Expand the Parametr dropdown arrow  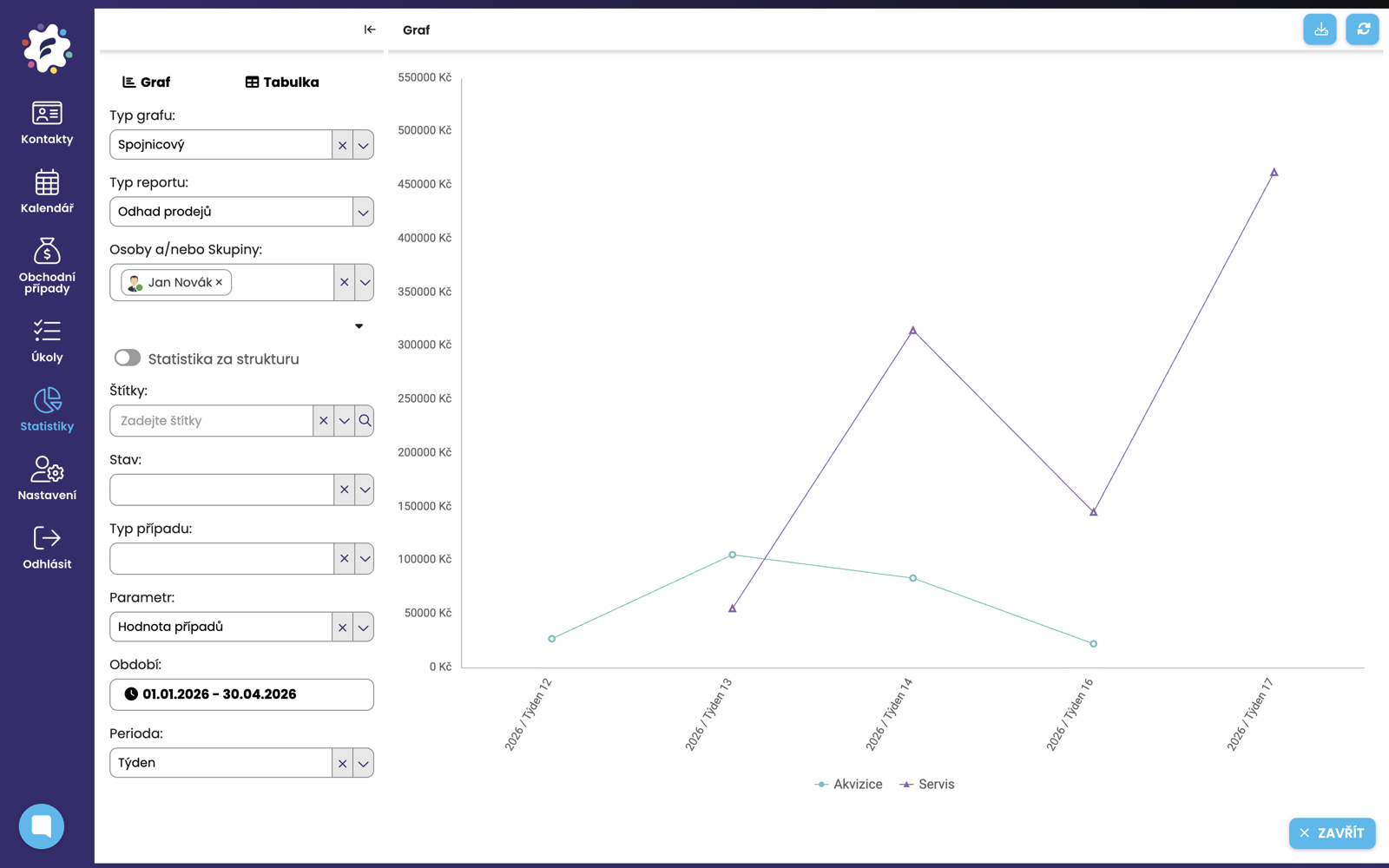tap(363, 628)
